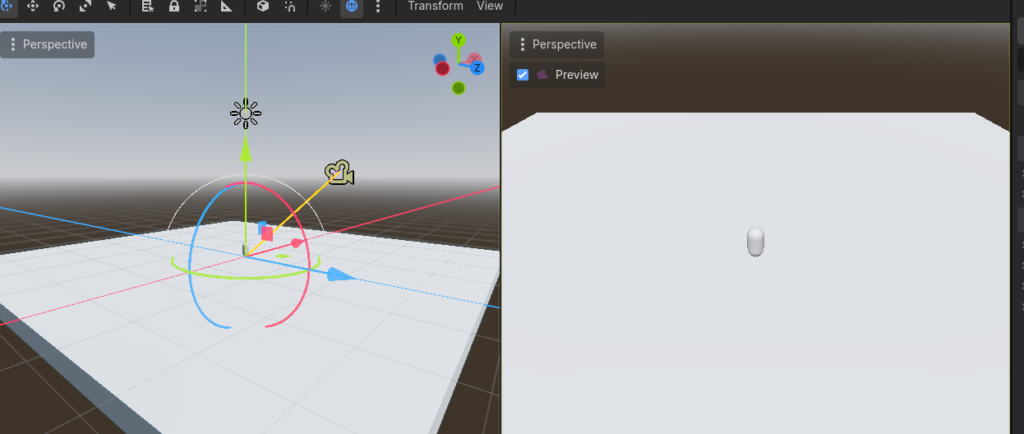The image size is (1024, 434).
Task: Activate the Rotate mode tool
Action: 59,6
